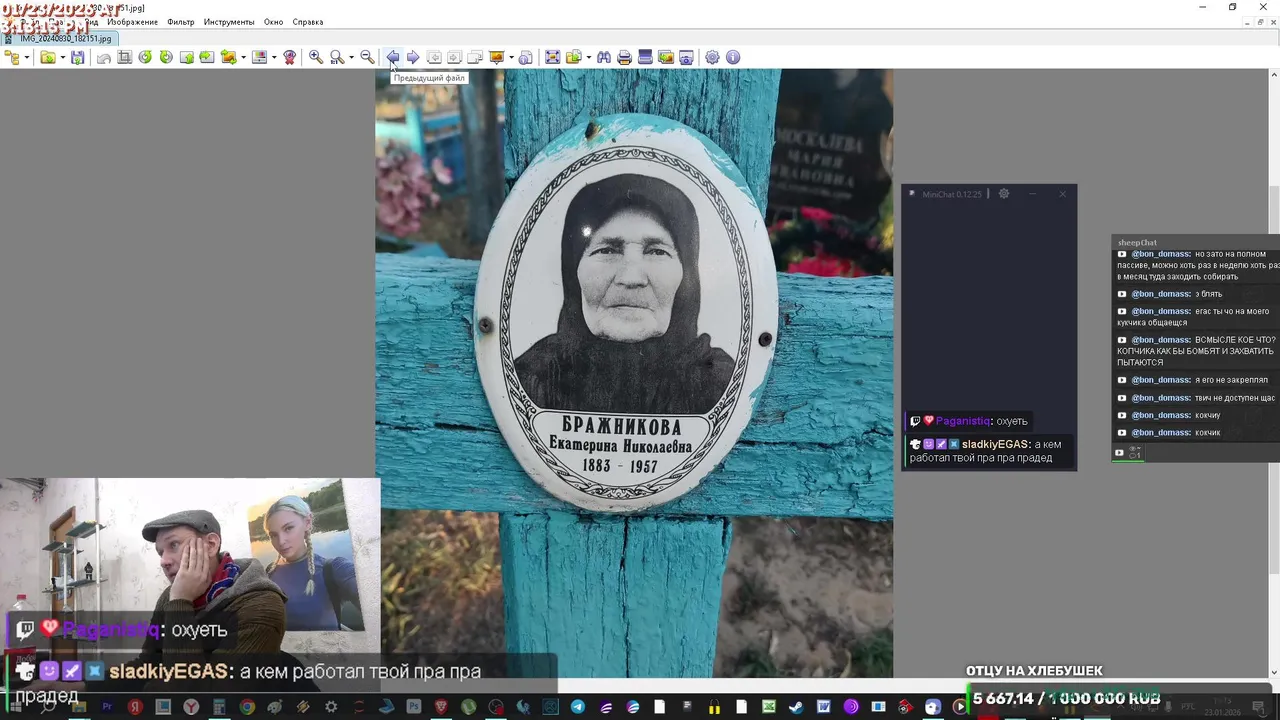
Task: Open the Окно menu
Action: click(273, 22)
